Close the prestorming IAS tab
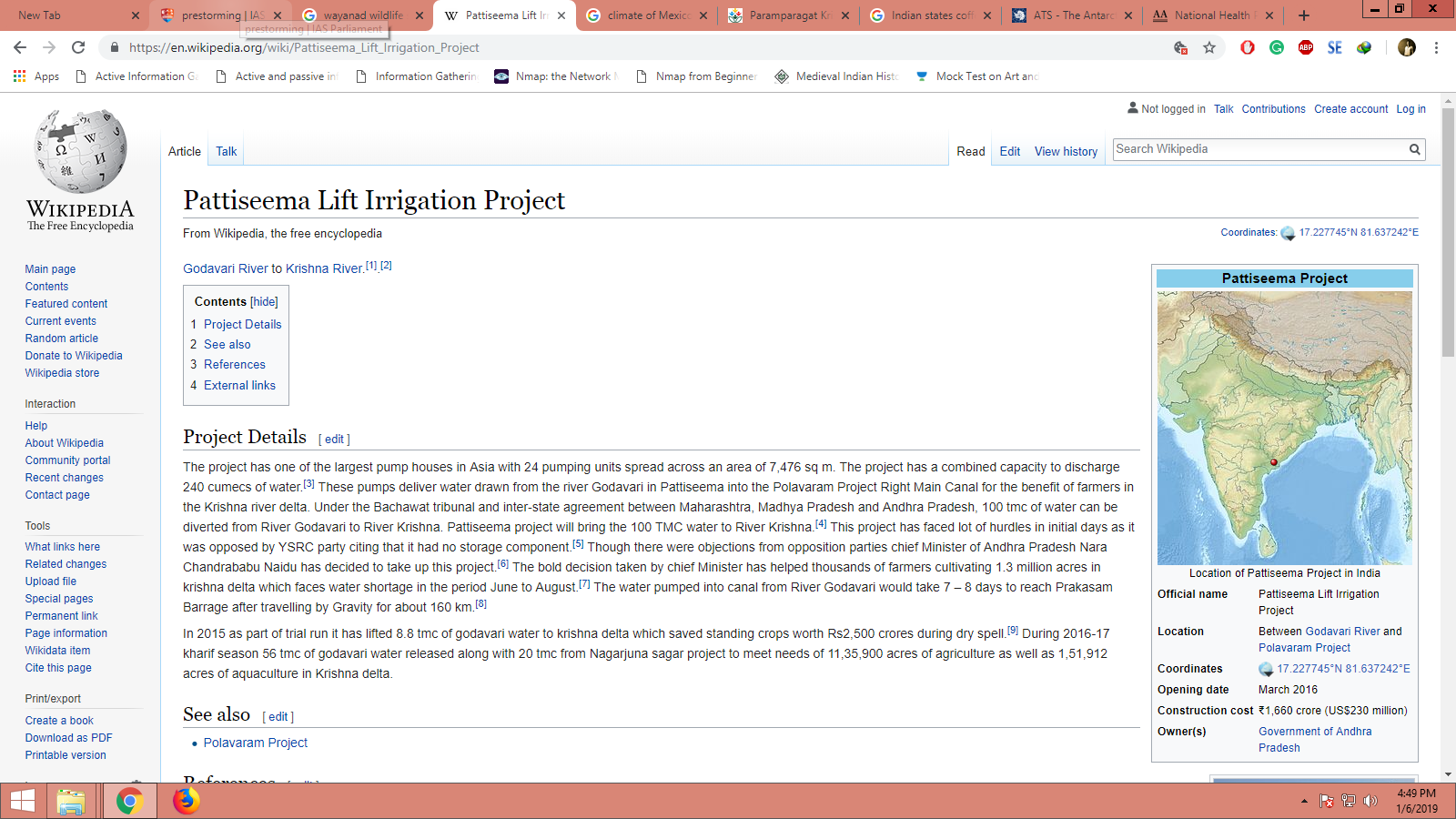 pos(278,15)
